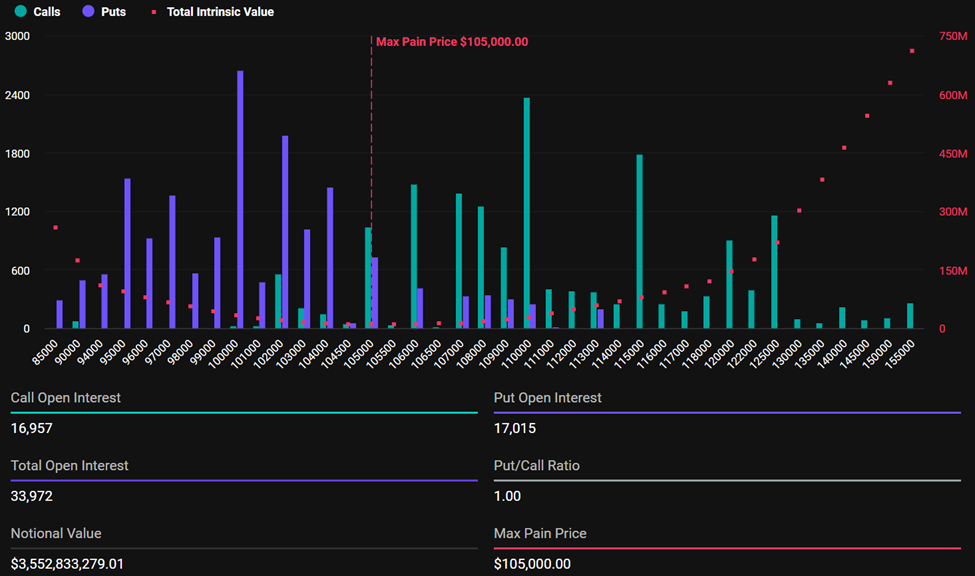The width and height of the screenshot is (975, 576).
Task: Click the intrinsic value dot at 85000
Action: click(x=55, y=228)
